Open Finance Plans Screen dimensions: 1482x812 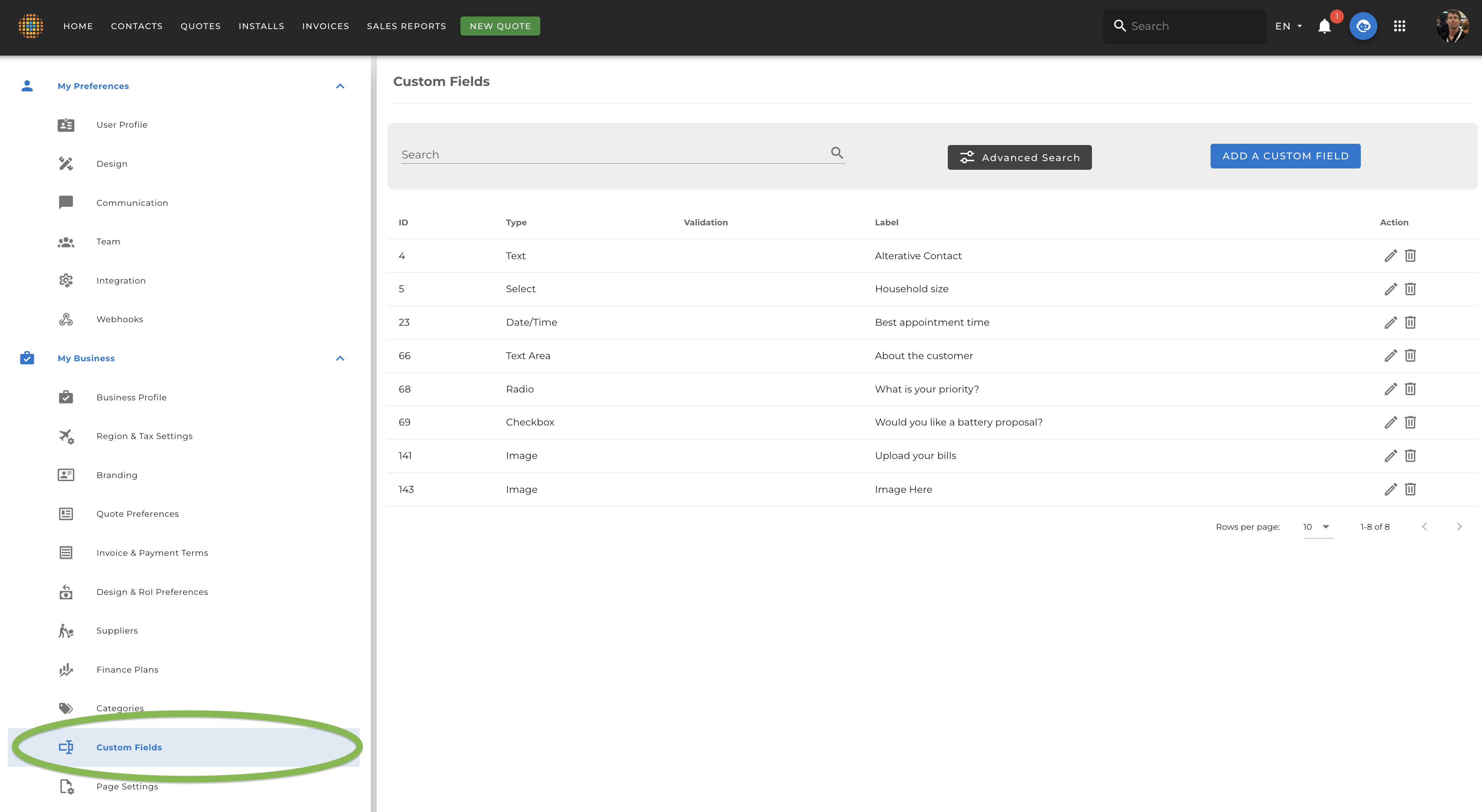click(x=127, y=670)
